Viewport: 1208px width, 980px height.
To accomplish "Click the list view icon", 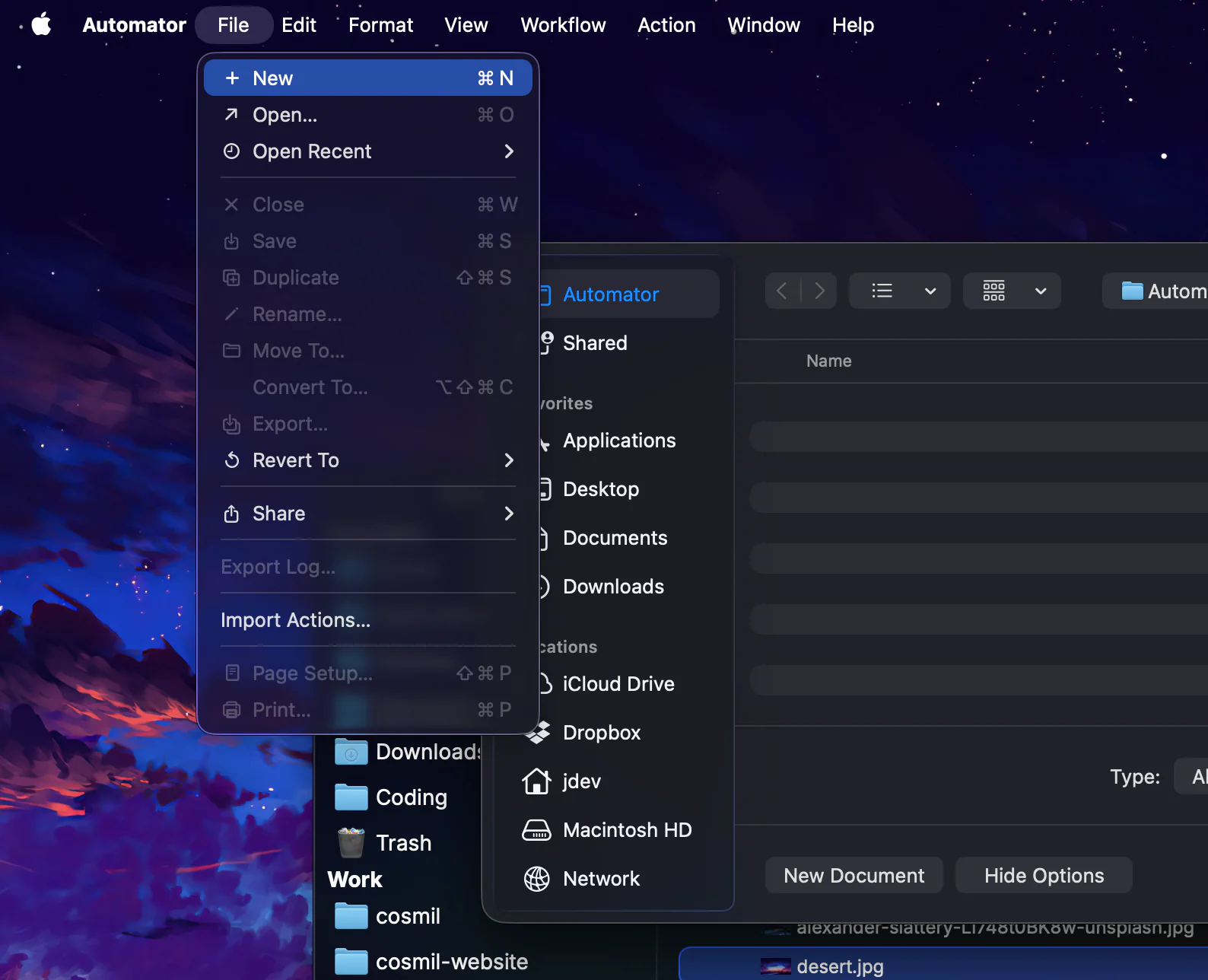I will point(882,291).
